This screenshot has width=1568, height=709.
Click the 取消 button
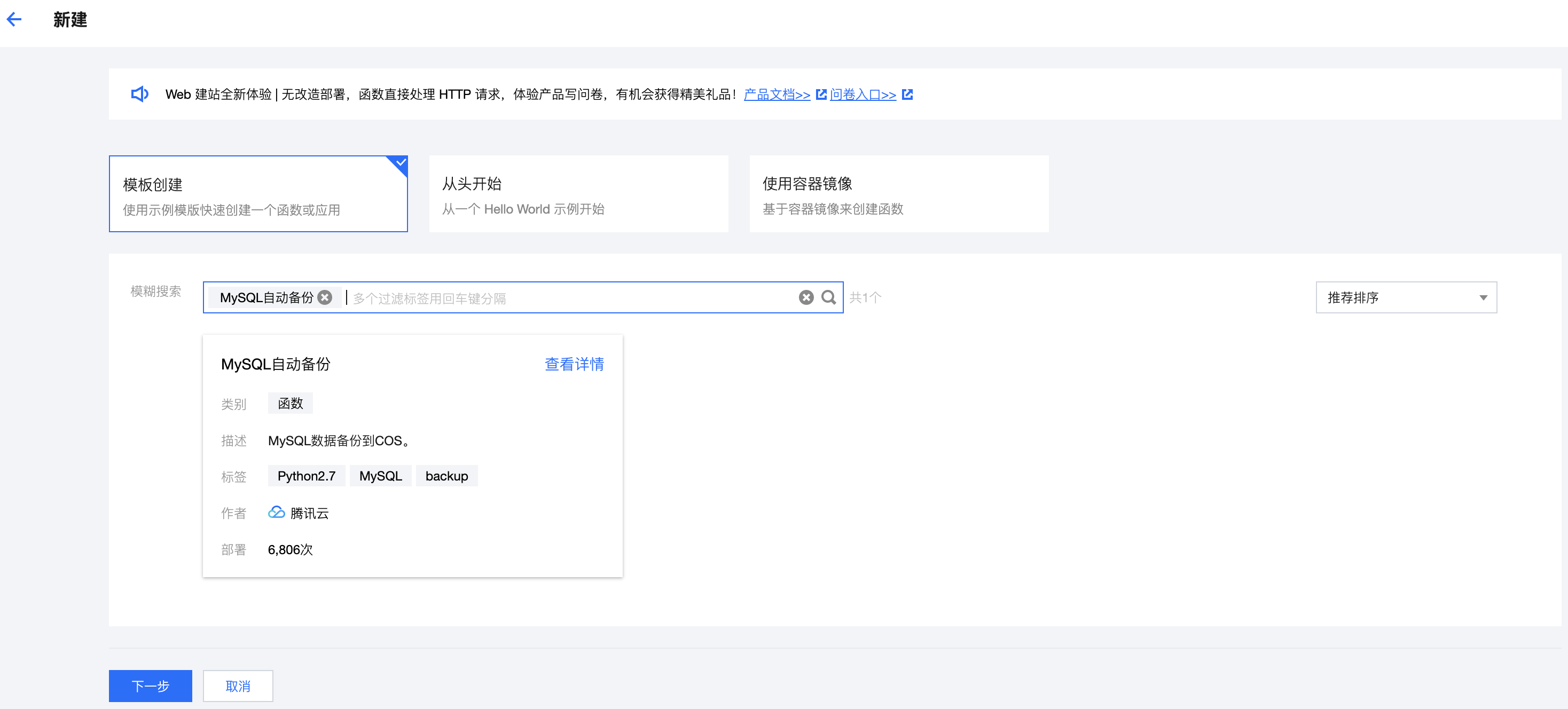(238, 686)
